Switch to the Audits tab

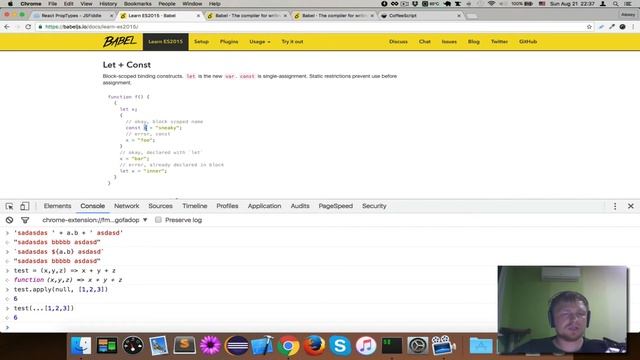coord(300,206)
